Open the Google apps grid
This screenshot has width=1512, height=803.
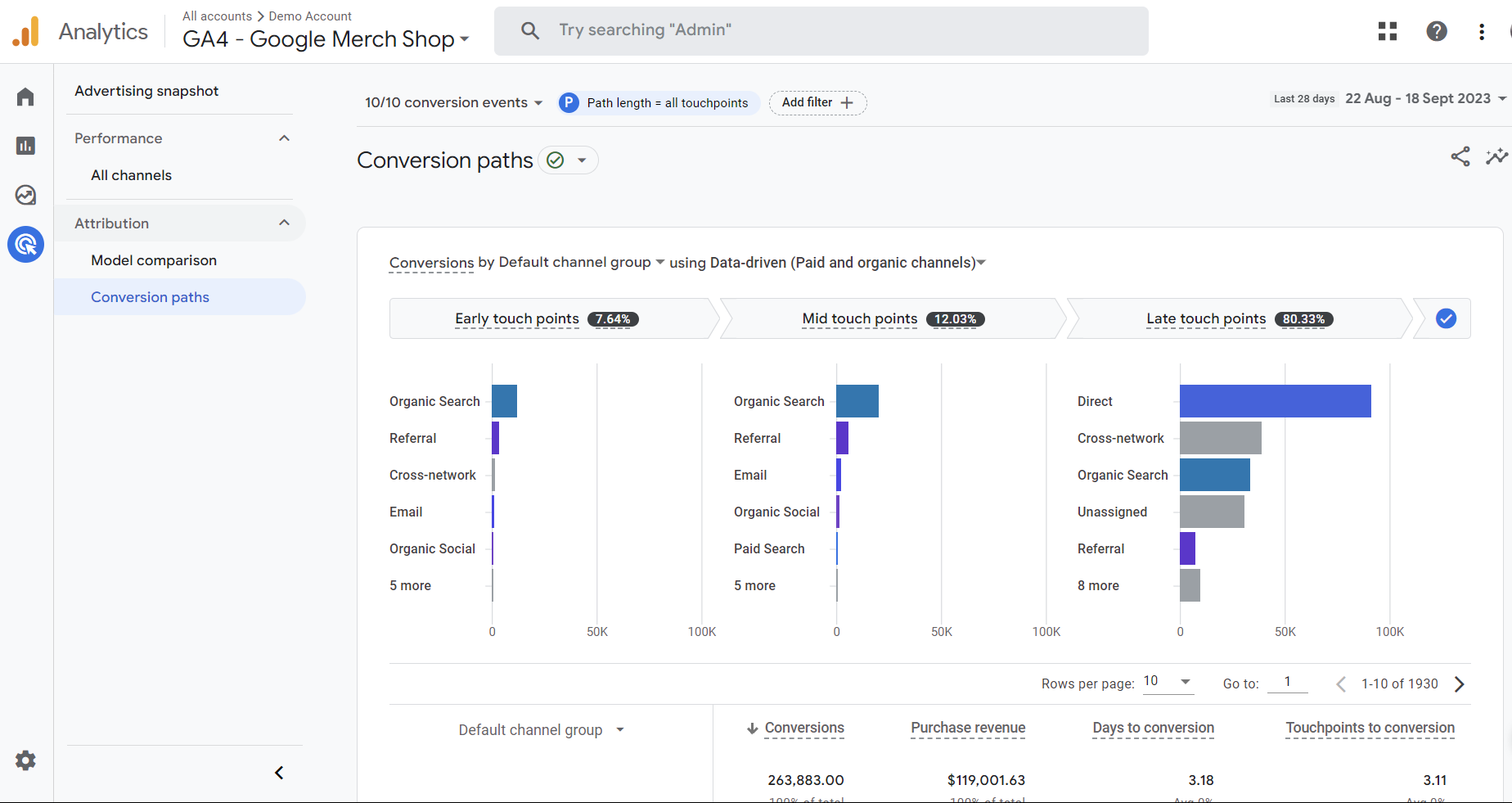click(x=1388, y=31)
